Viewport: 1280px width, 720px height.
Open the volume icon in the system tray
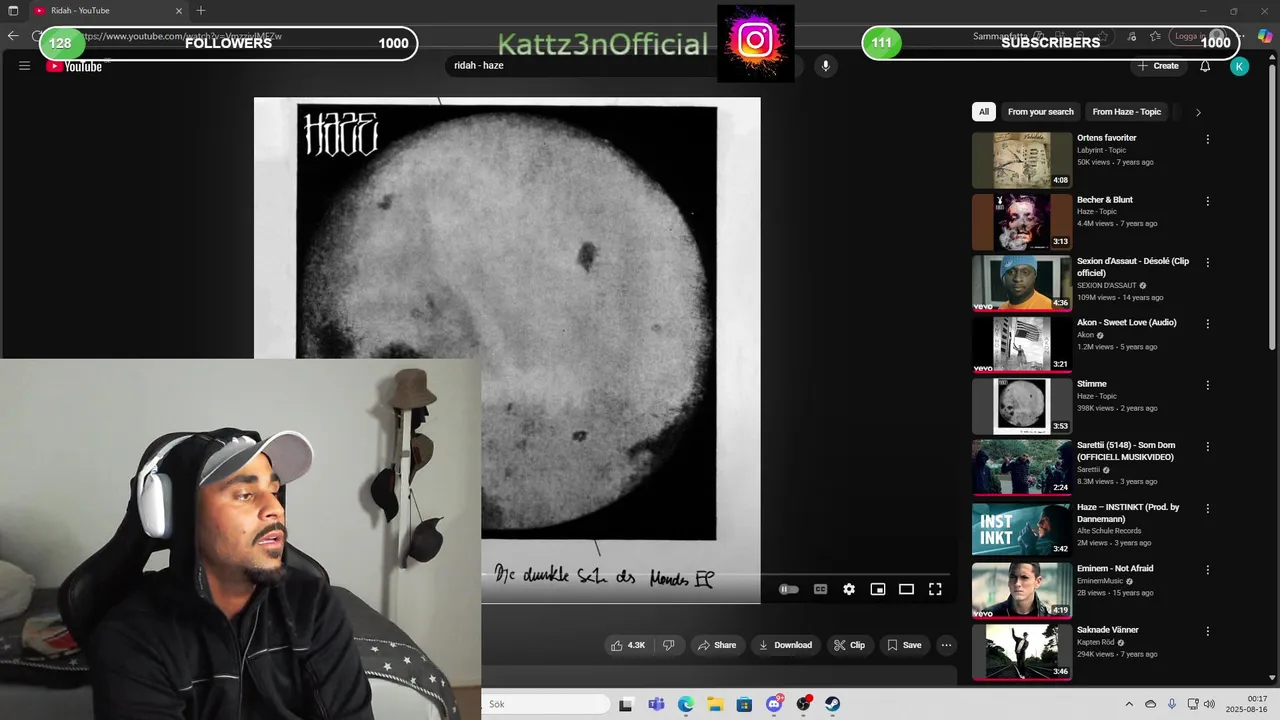pos(1209,704)
